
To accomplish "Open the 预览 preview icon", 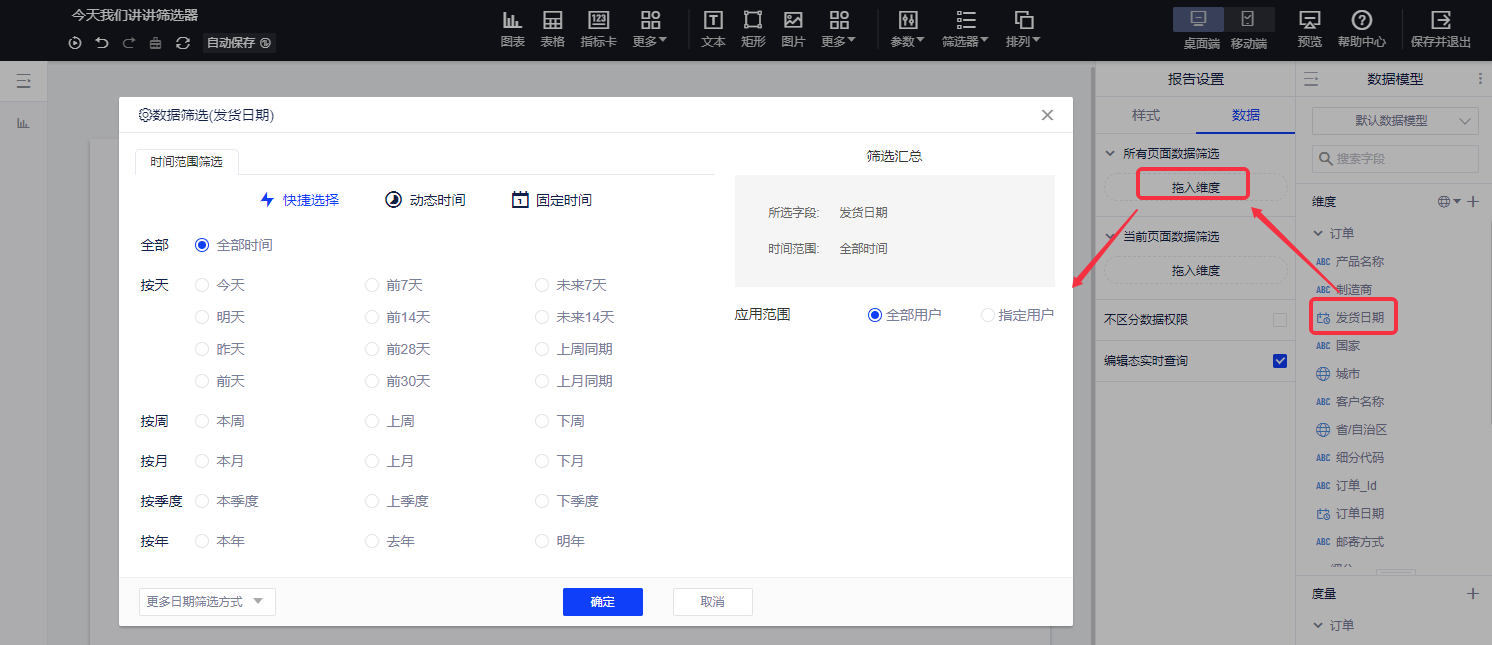I will tap(1309, 21).
